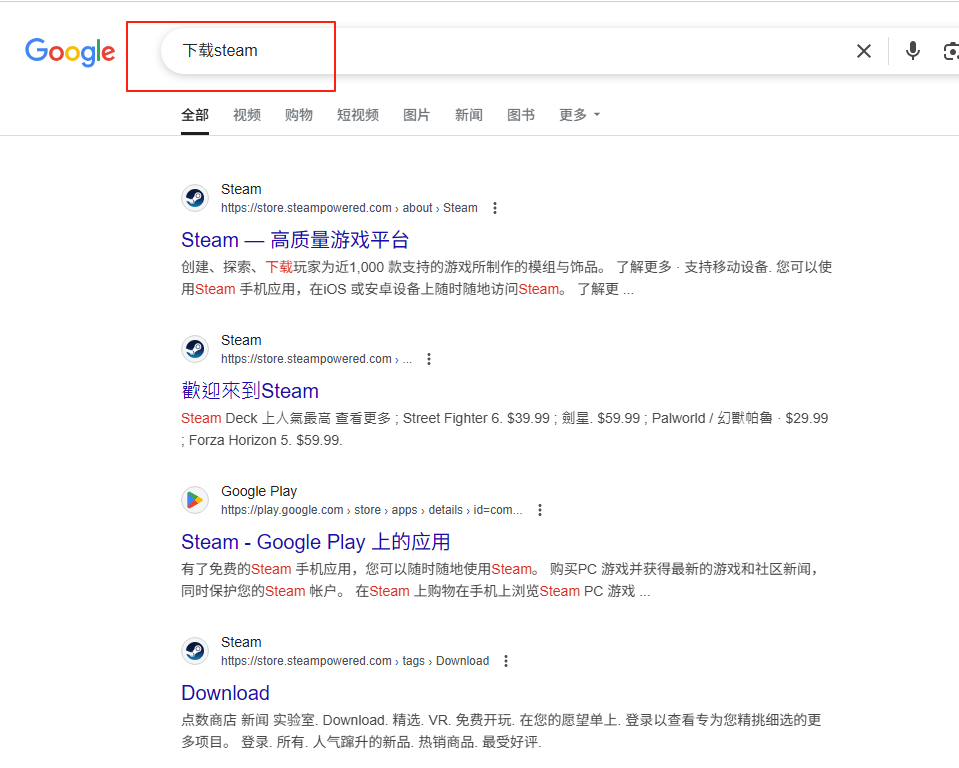This screenshot has width=959, height=768.
Task: Clear the search query with the X icon
Action: [x=863, y=50]
